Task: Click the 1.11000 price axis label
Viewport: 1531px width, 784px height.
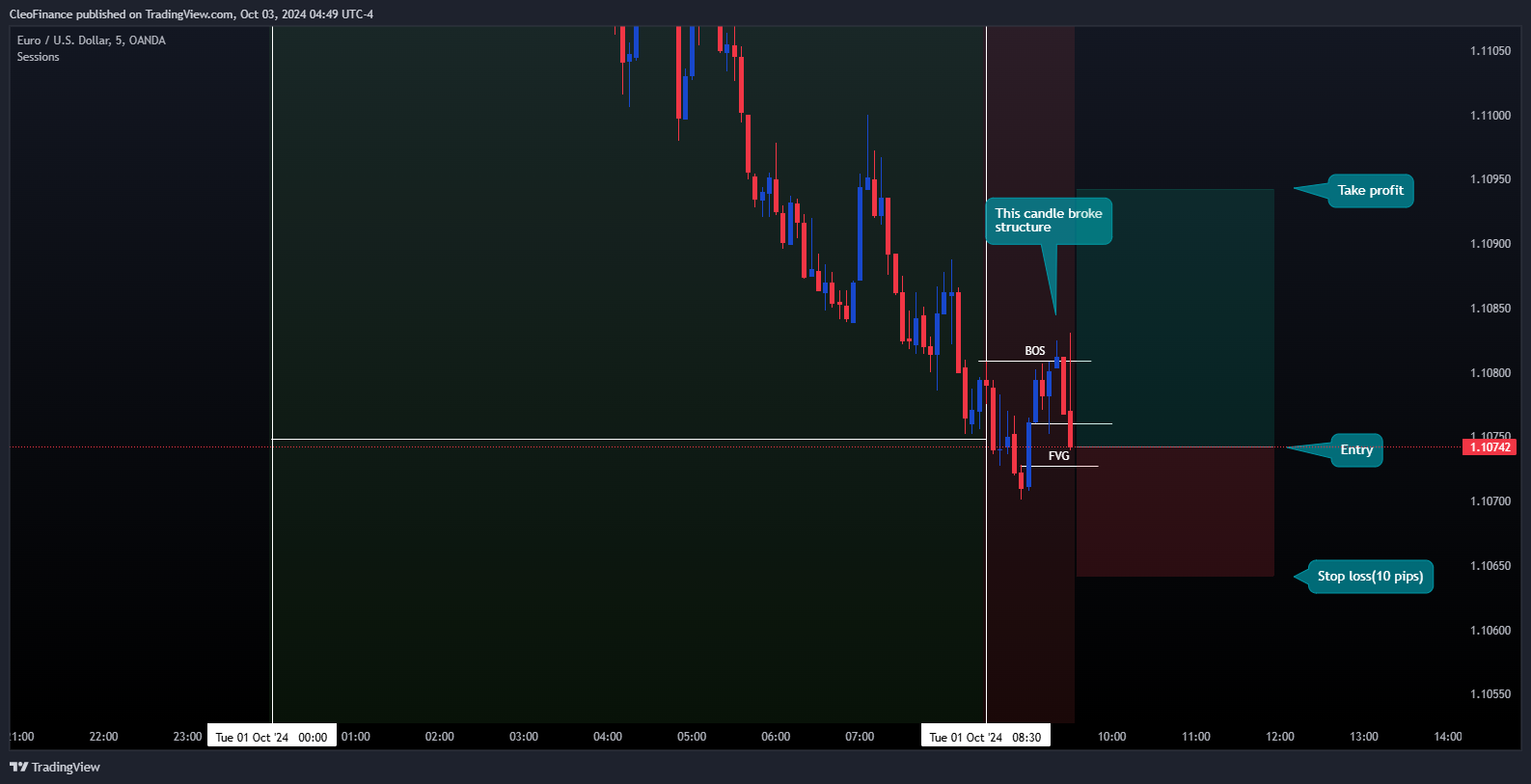Action: (1490, 116)
